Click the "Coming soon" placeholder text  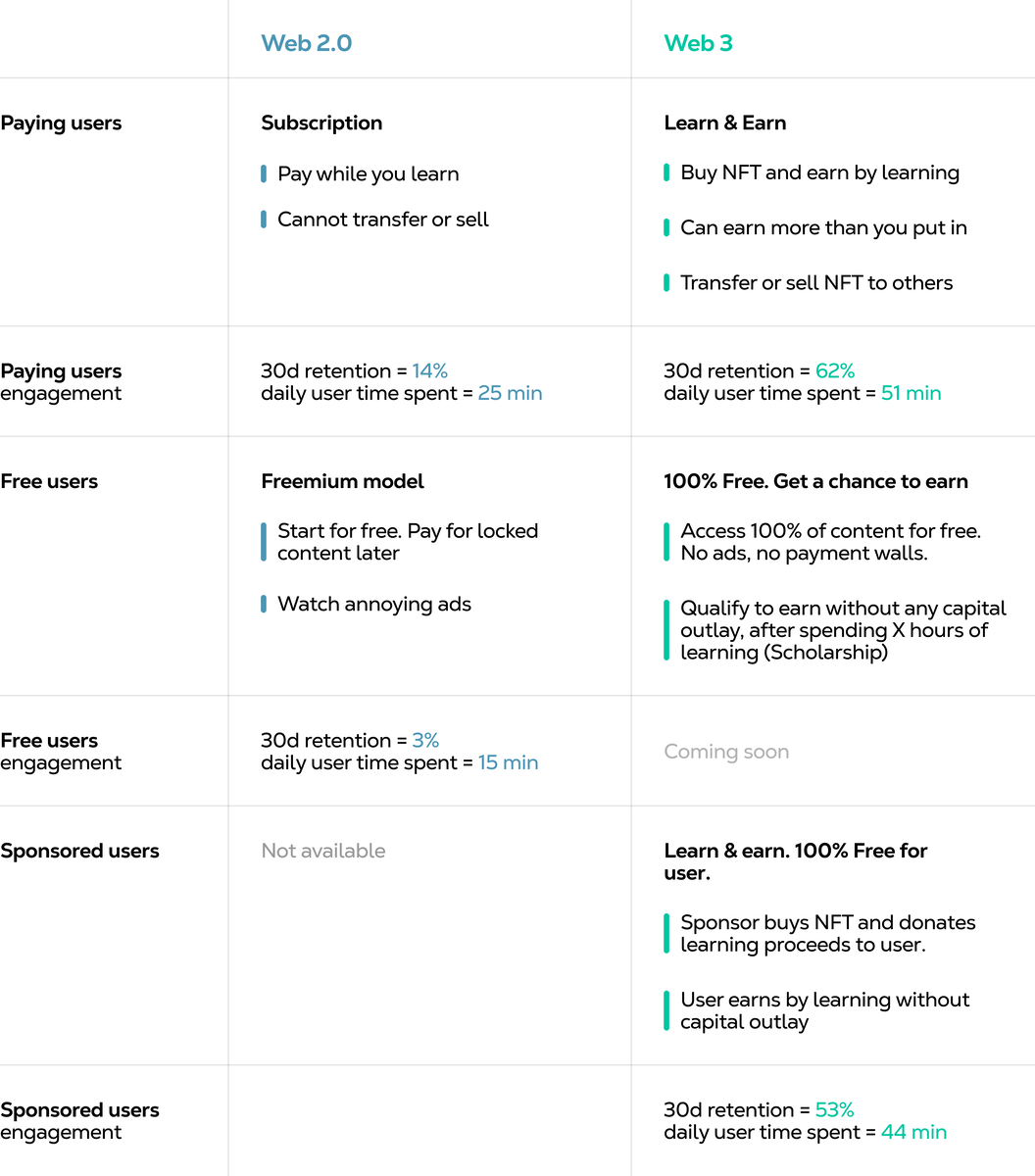[x=726, y=752]
